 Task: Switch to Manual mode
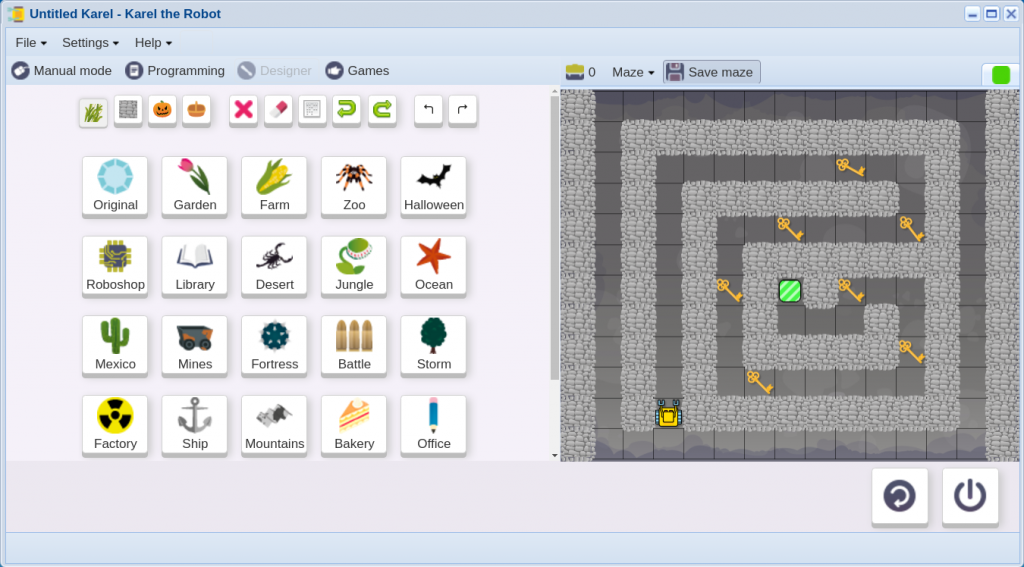(61, 71)
